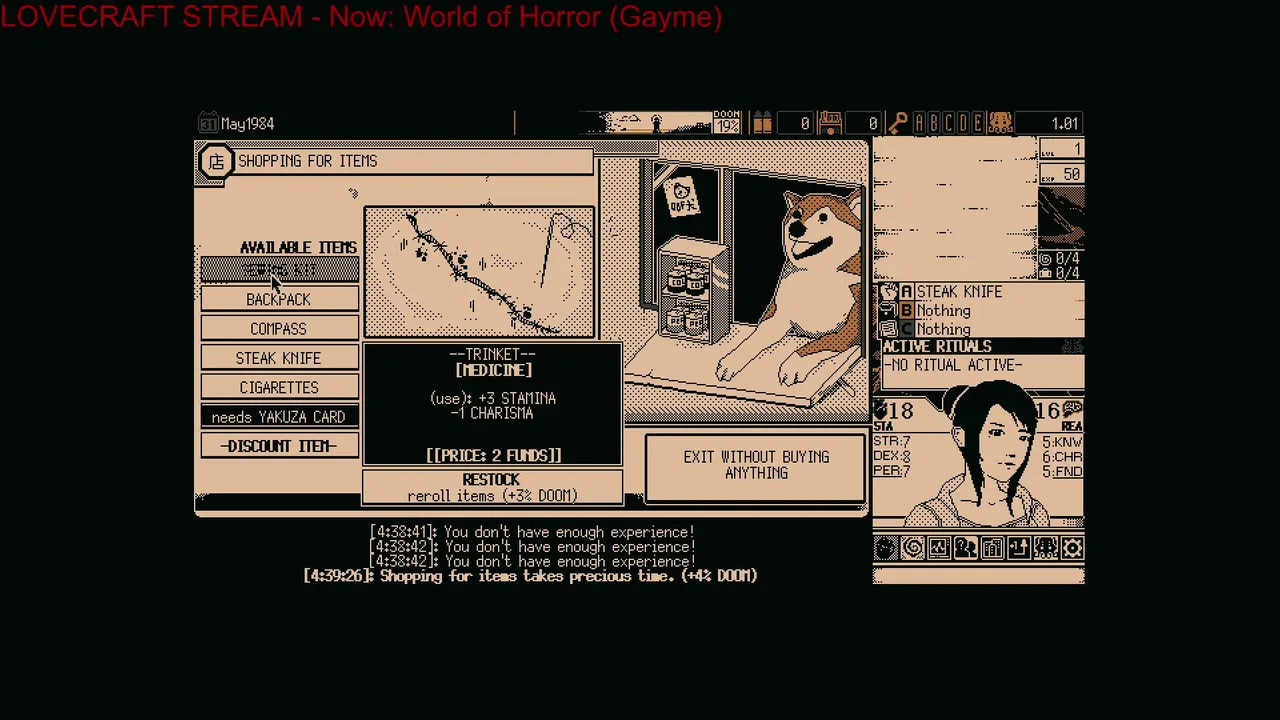Select BACKPACK from available items
1280x720 pixels.
pos(279,300)
